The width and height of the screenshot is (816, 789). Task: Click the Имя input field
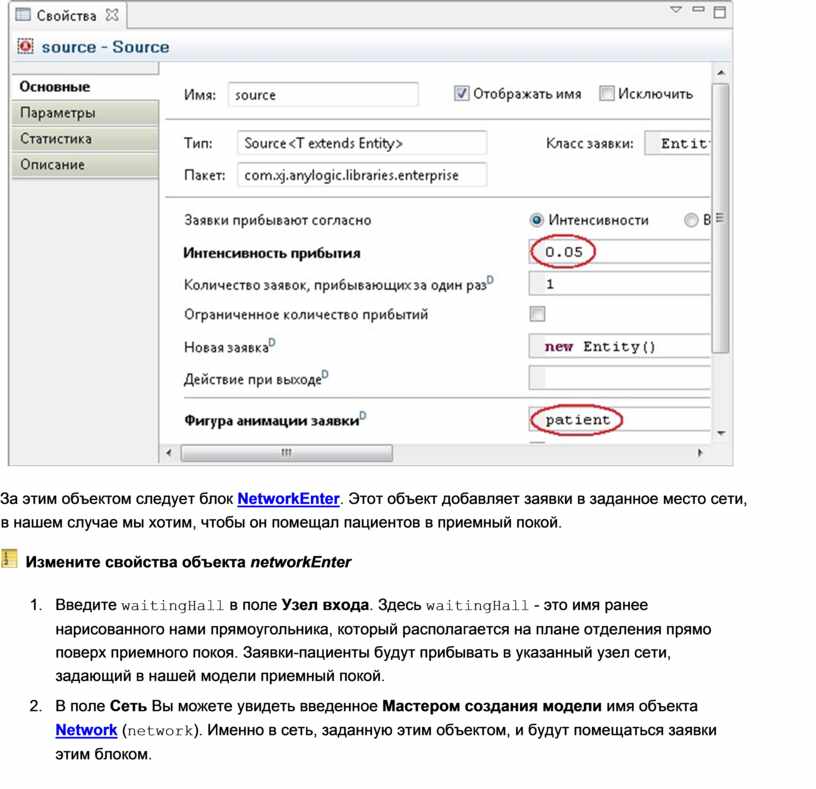pos(323,95)
